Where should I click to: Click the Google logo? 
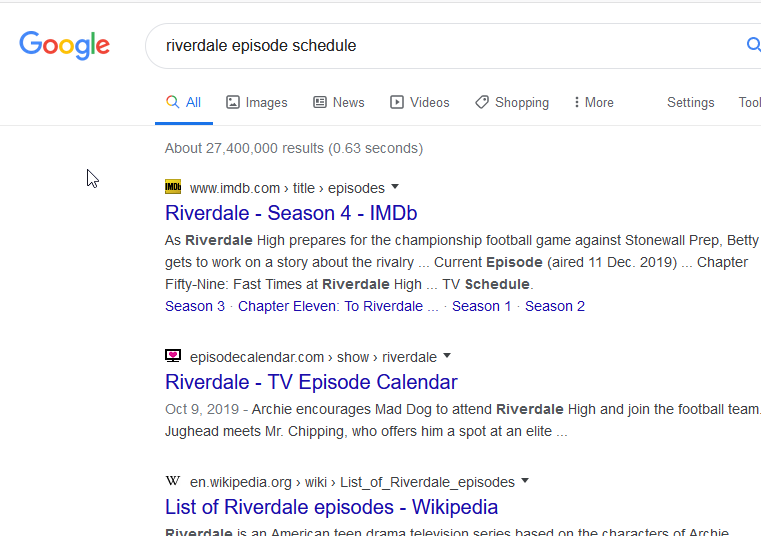pos(65,45)
